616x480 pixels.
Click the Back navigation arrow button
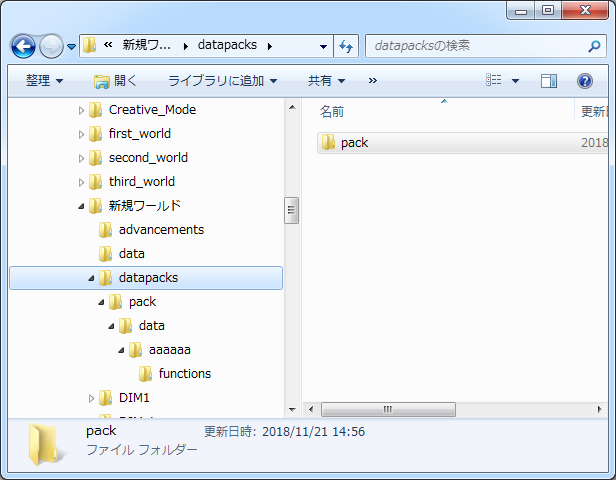coord(24,46)
